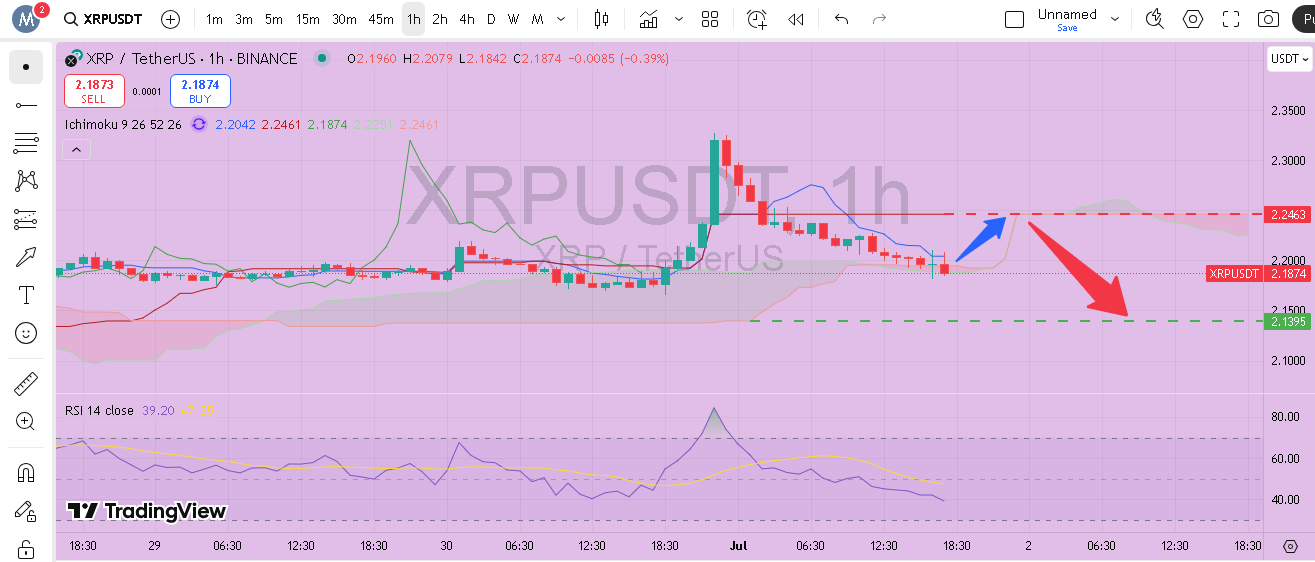The width and height of the screenshot is (1315, 562).
Task: Open the emoji icons tool
Action: pos(26,333)
